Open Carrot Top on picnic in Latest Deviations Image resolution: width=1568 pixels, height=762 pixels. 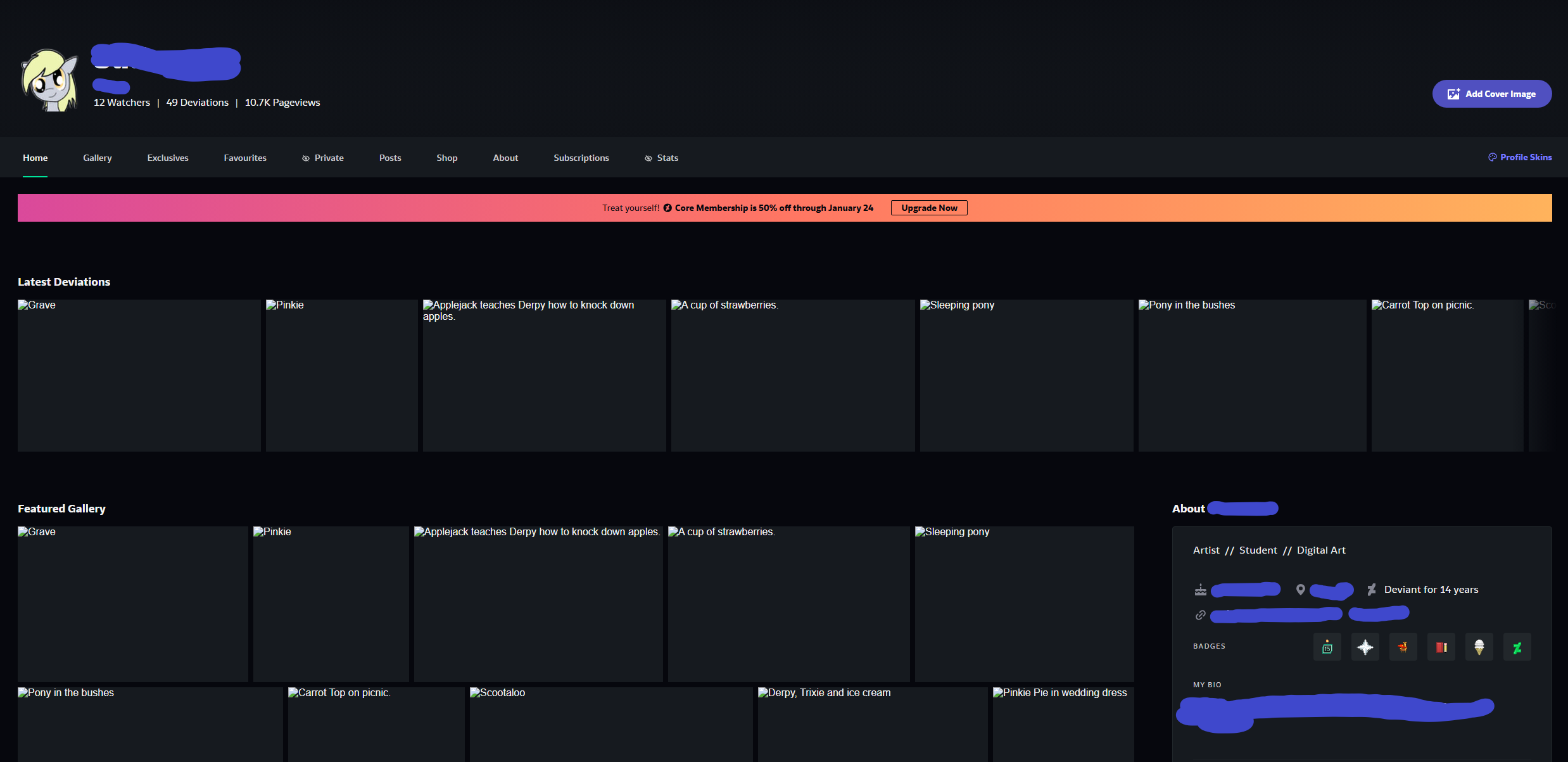coord(1448,376)
